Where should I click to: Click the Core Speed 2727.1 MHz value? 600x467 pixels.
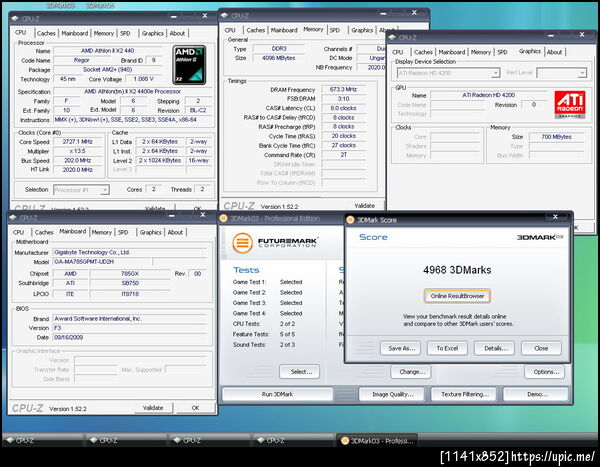coord(78,142)
